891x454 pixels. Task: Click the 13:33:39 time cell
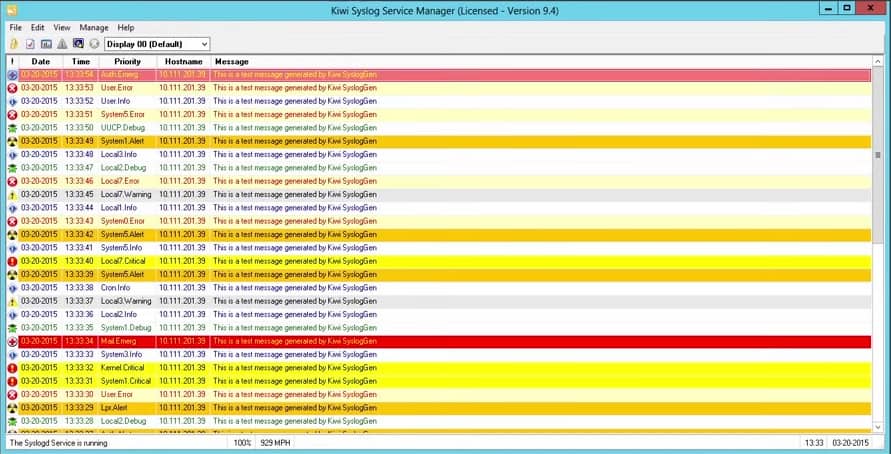pos(79,274)
